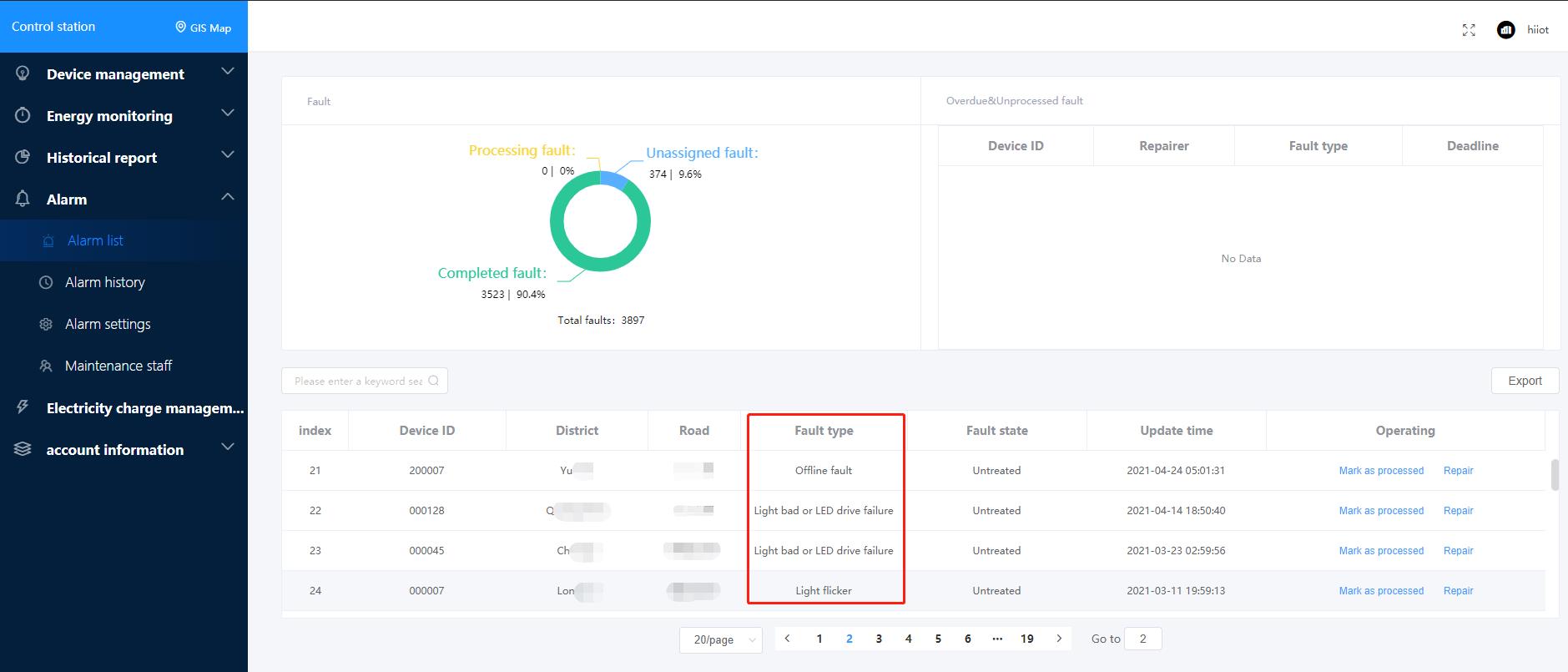Click the Light flicker cell
1568x672 pixels.
coord(824,591)
